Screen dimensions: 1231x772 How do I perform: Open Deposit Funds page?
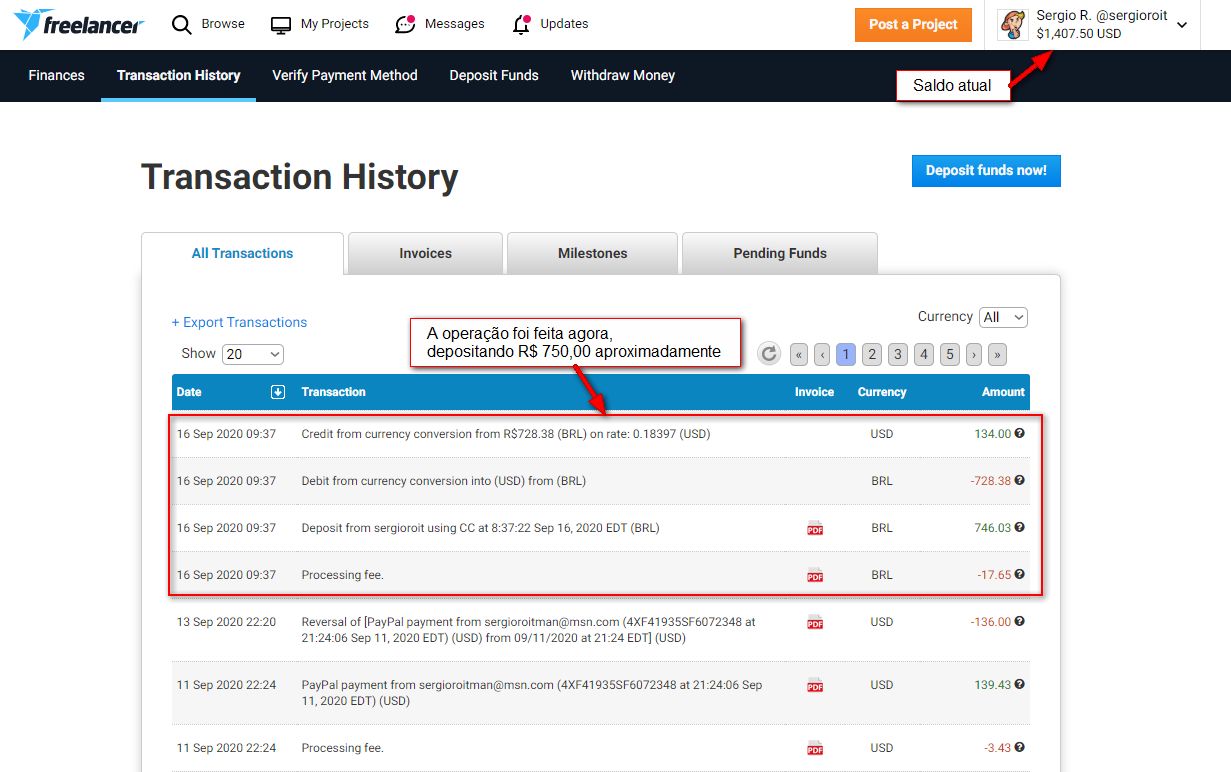point(494,76)
